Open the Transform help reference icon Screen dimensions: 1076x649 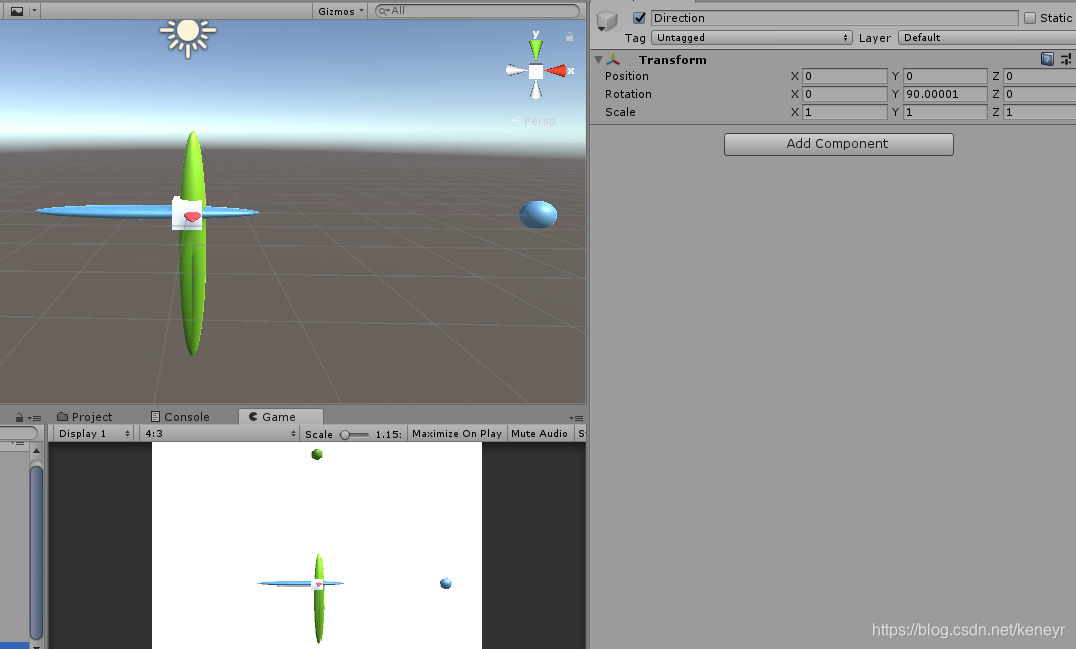pyautogui.click(x=1047, y=59)
